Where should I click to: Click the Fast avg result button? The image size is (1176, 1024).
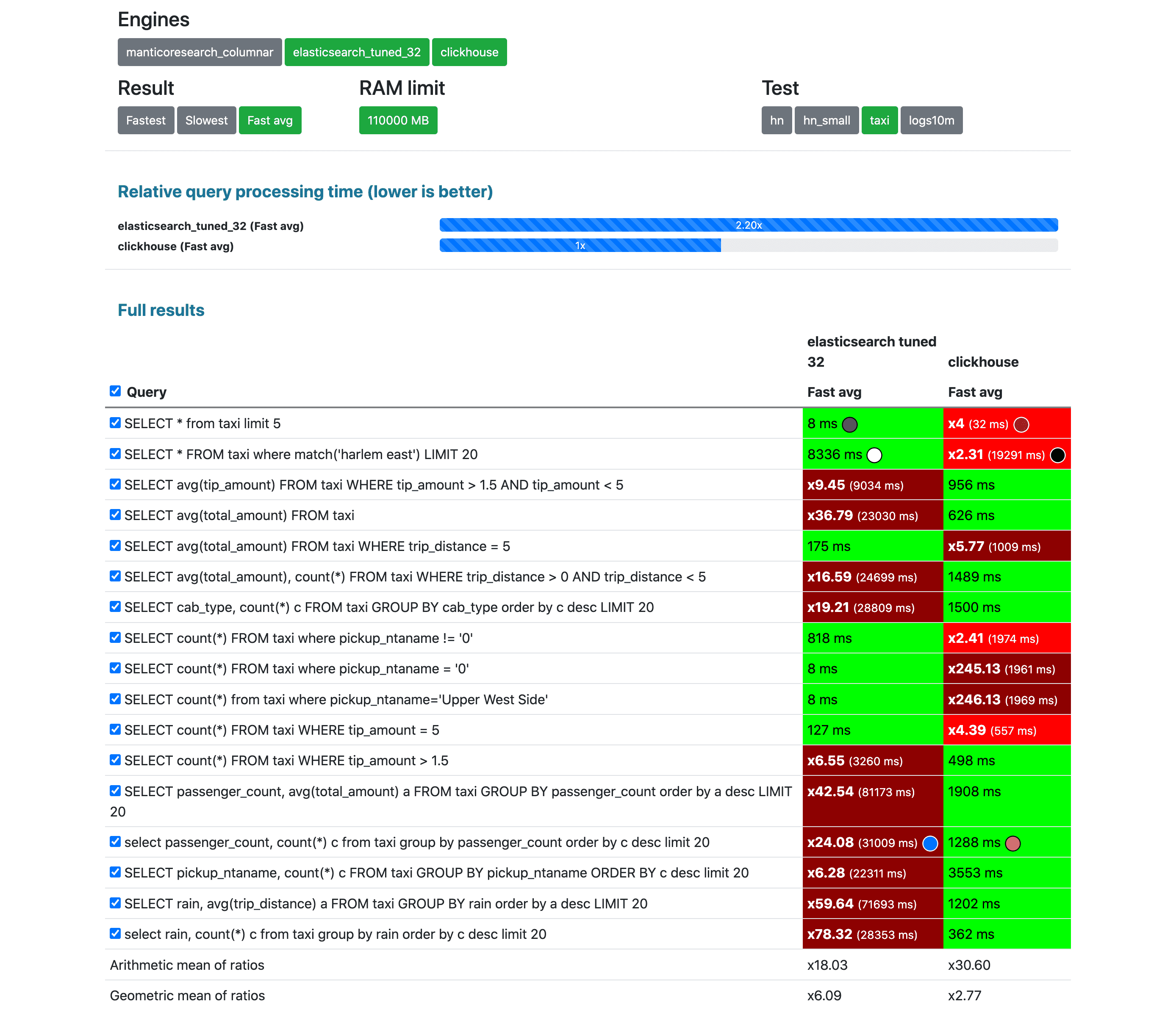270,121
